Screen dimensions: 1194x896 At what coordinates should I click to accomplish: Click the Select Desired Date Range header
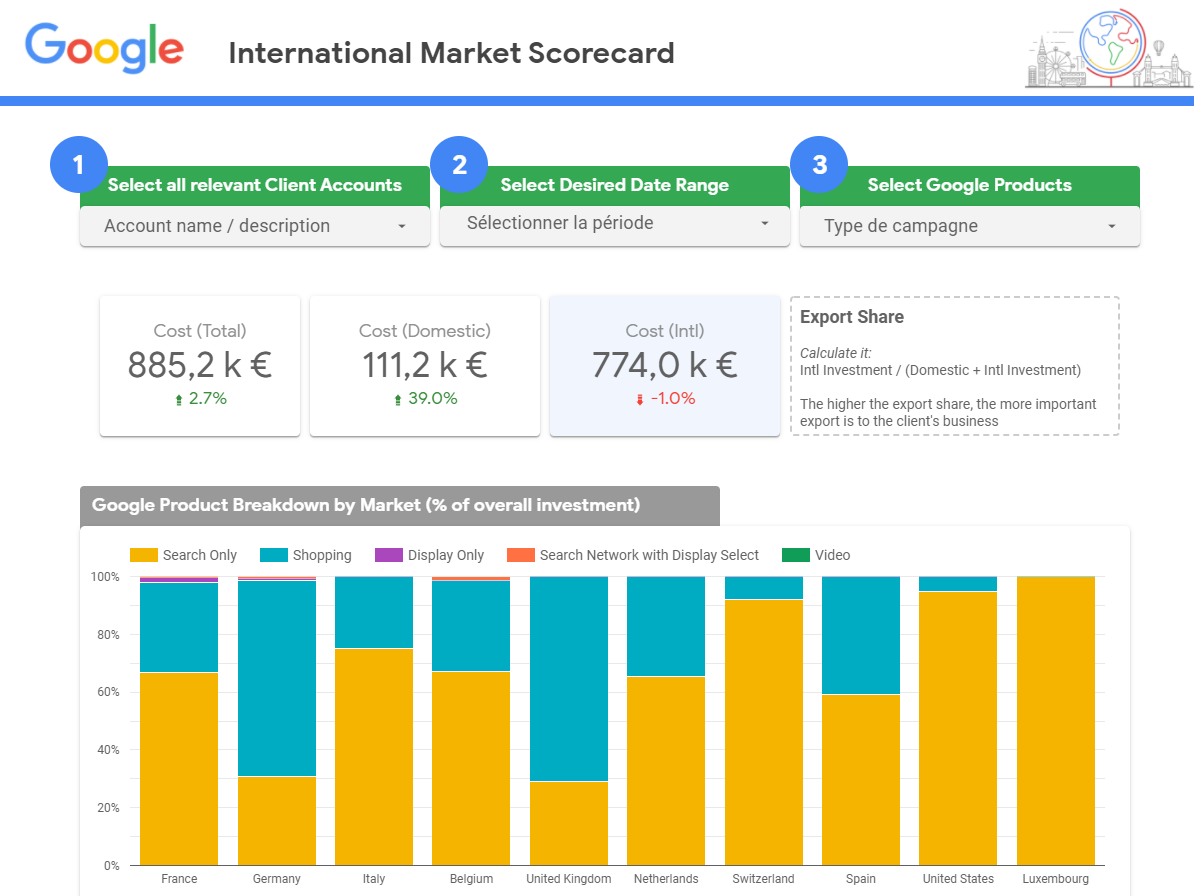[x=615, y=185]
